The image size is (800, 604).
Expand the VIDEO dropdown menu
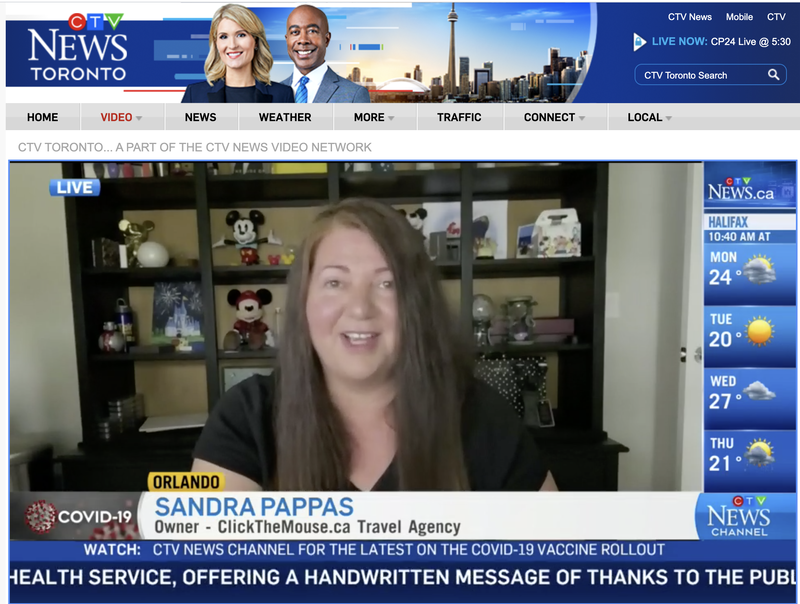click(121, 117)
